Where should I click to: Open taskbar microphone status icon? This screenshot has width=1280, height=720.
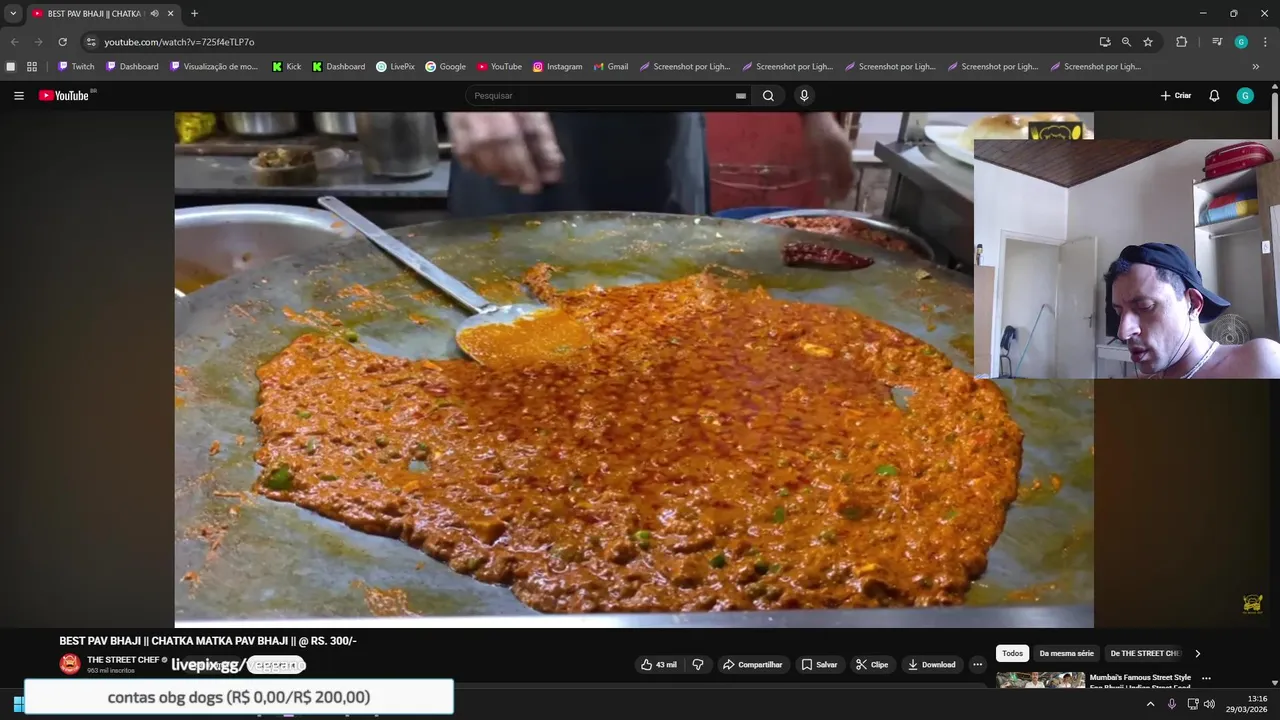[x=1172, y=704]
